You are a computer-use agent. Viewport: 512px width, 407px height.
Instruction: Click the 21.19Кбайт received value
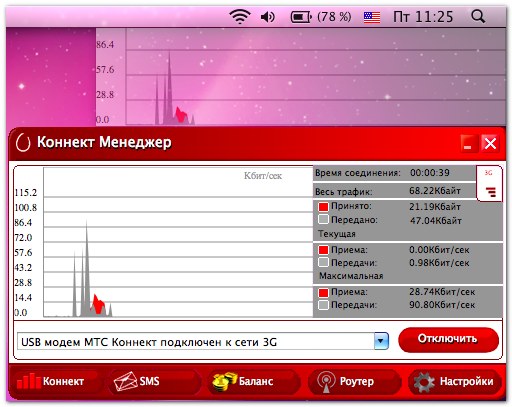tap(435, 207)
